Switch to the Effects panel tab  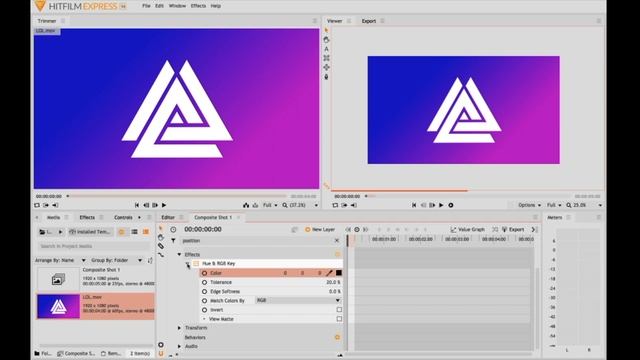(87, 218)
